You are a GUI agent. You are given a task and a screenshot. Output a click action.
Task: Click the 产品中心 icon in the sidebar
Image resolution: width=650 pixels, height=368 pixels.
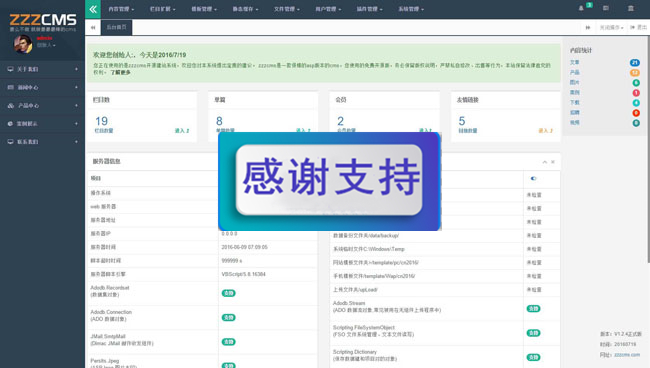coord(10,106)
